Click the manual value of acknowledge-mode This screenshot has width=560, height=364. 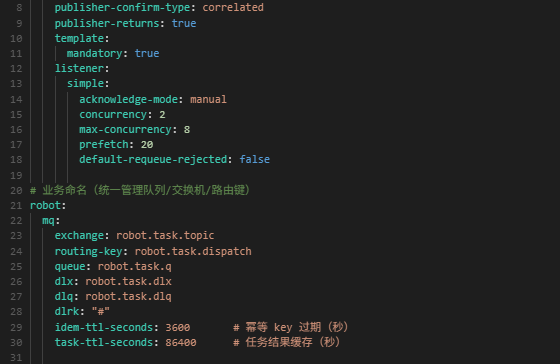208,99
